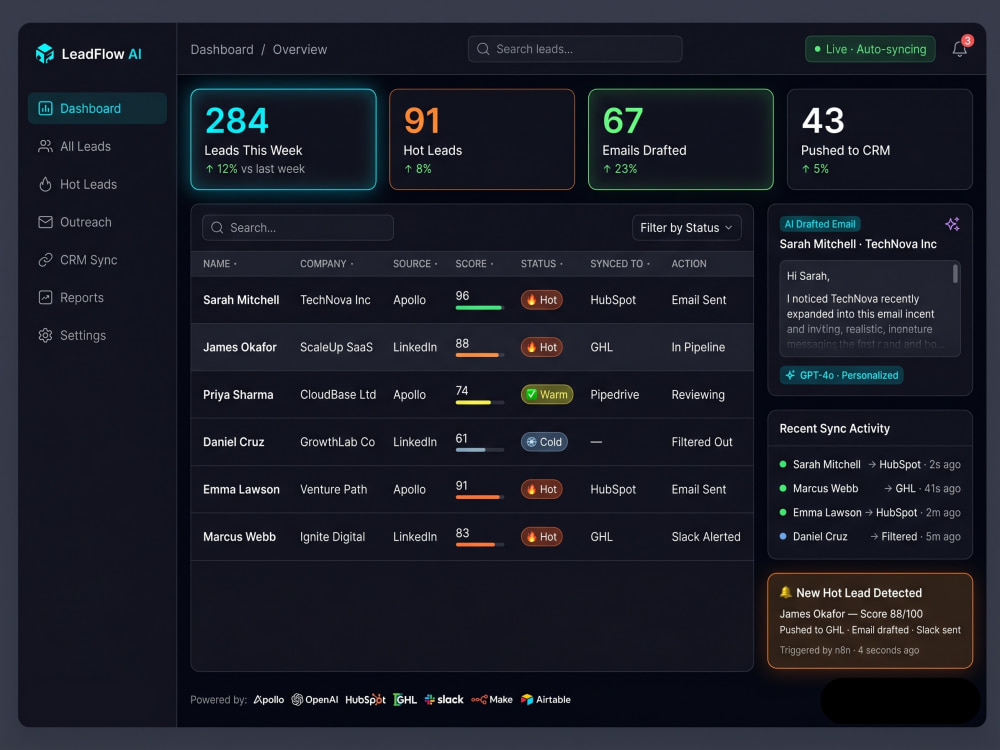Click Emma Lawson's Hot status badge
1000x750 pixels.
pyautogui.click(x=541, y=489)
